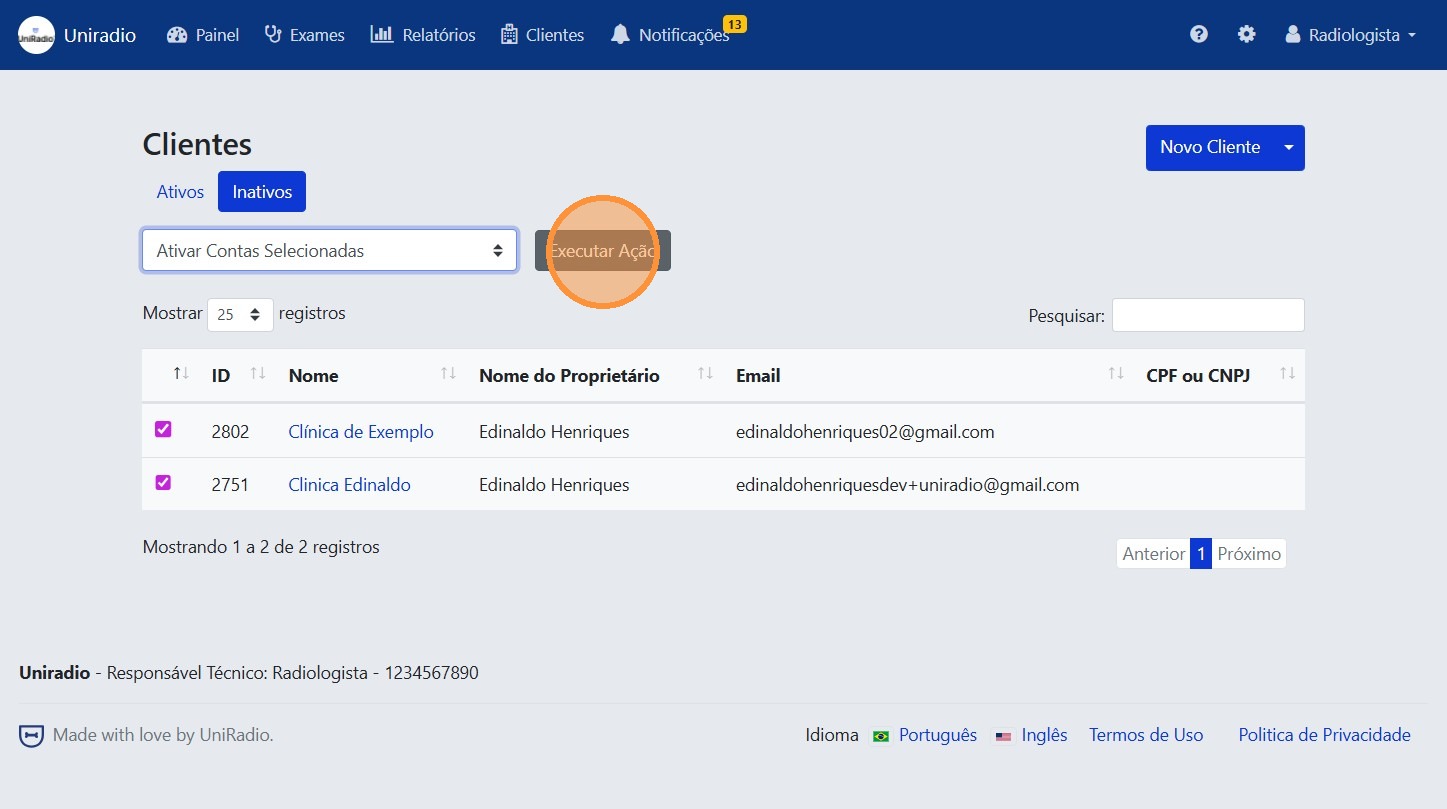Image resolution: width=1447 pixels, height=809 pixels.
Task: Open the Radiologista user menu
Action: [1351, 35]
